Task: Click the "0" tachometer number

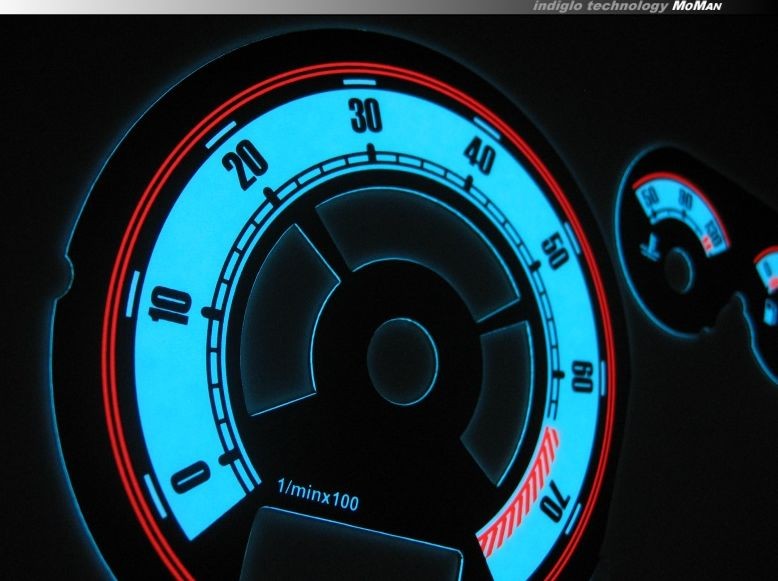Action: tap(191, 476)
